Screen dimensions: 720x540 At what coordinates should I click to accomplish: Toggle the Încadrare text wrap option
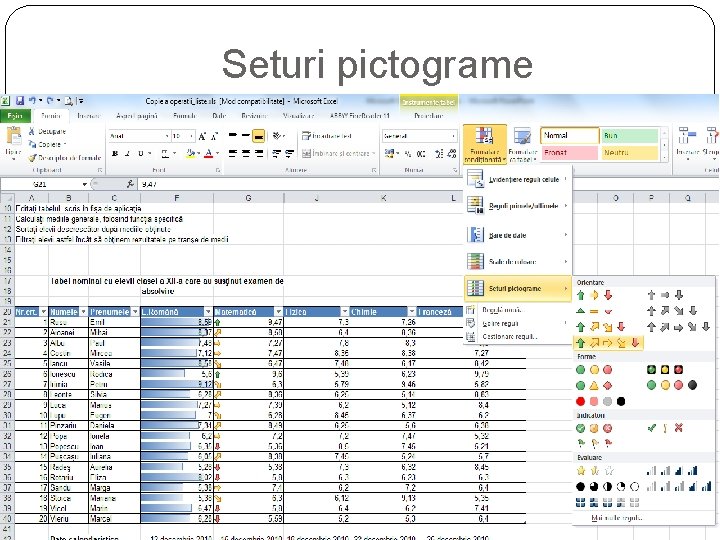tap(326, 136)
